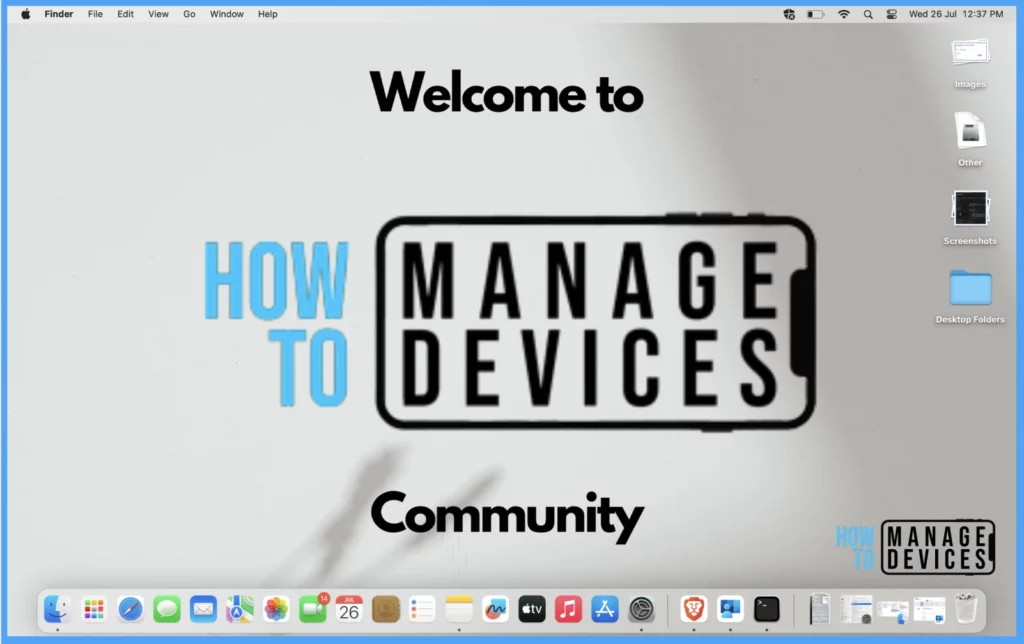The width and height of the screenshot is (1024, 644).
Task: Open the Mail app icon
Action: pyautogui.click(x=203, y=609)
